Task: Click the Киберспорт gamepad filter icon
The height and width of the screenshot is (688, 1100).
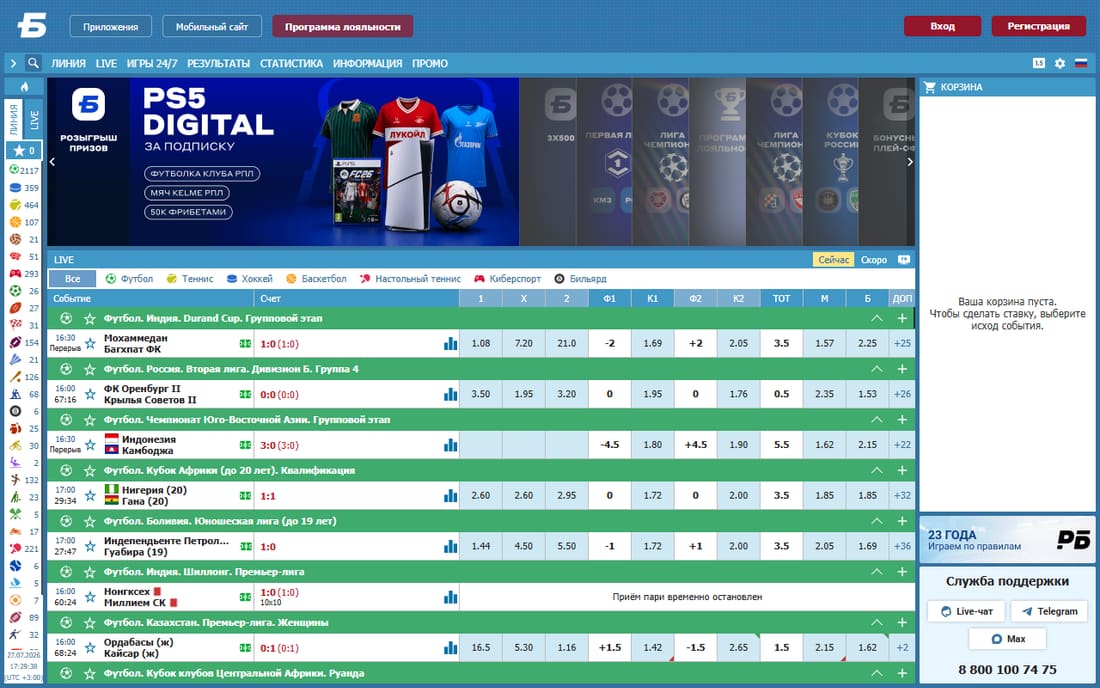Action: (480, 279)
